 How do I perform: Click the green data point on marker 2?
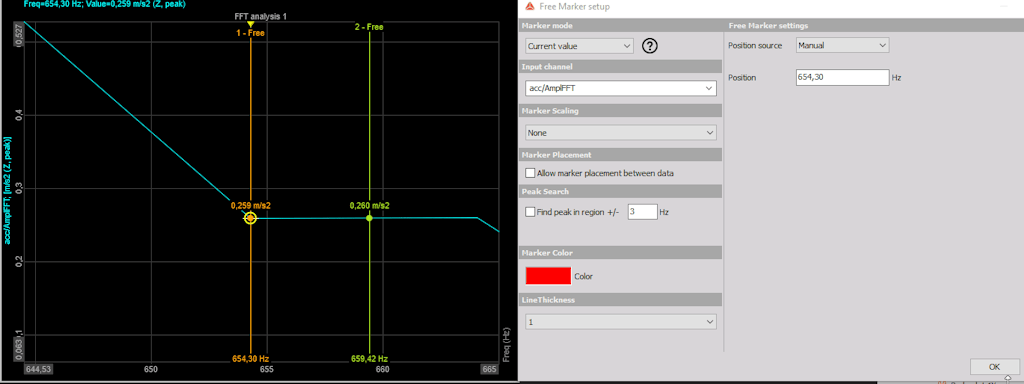[x=369, y=218]
